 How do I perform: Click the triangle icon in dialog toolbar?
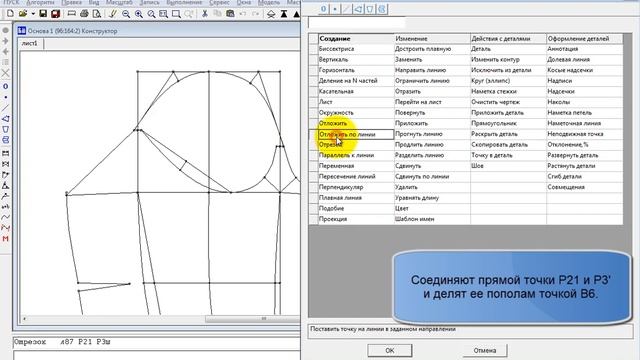pyautogui.click(x=358, y=9)
